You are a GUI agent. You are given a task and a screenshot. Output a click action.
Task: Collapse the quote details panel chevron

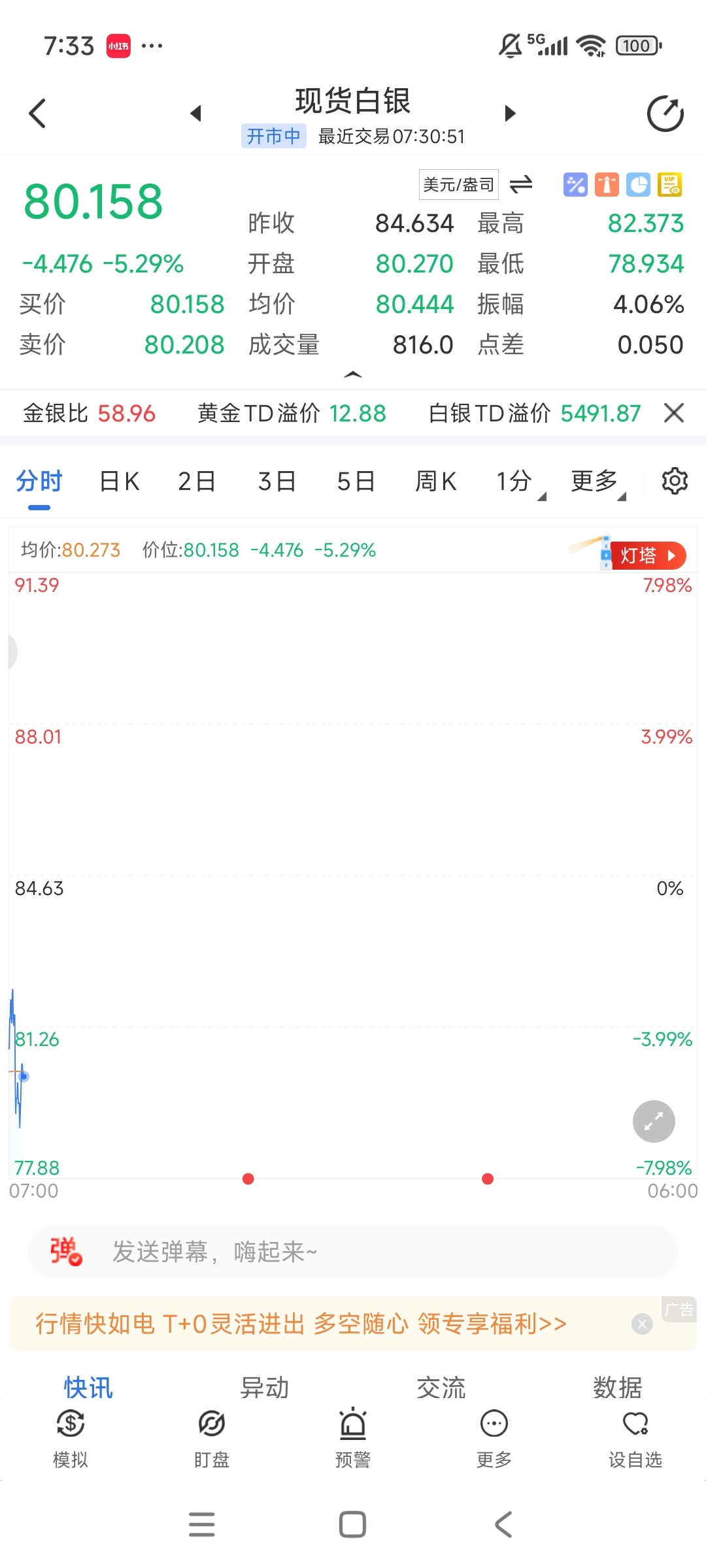pyautogui.click(x=353, y=374)
